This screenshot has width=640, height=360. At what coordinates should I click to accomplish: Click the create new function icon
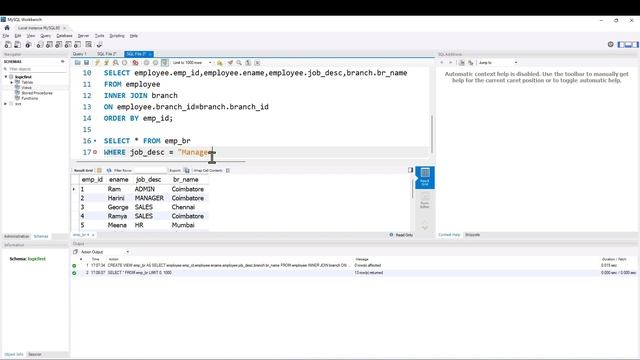coord(78,44)
